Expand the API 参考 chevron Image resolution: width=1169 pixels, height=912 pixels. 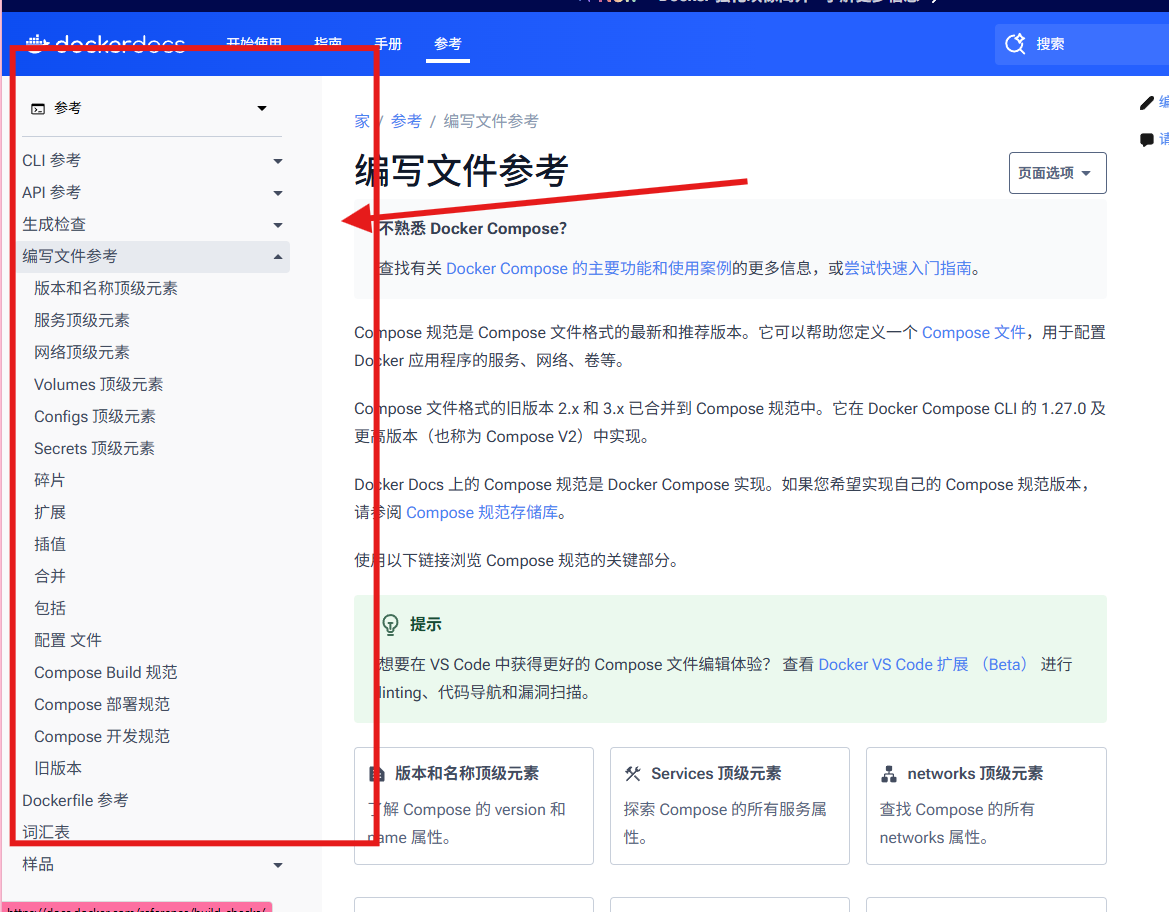tap(277, 193)
